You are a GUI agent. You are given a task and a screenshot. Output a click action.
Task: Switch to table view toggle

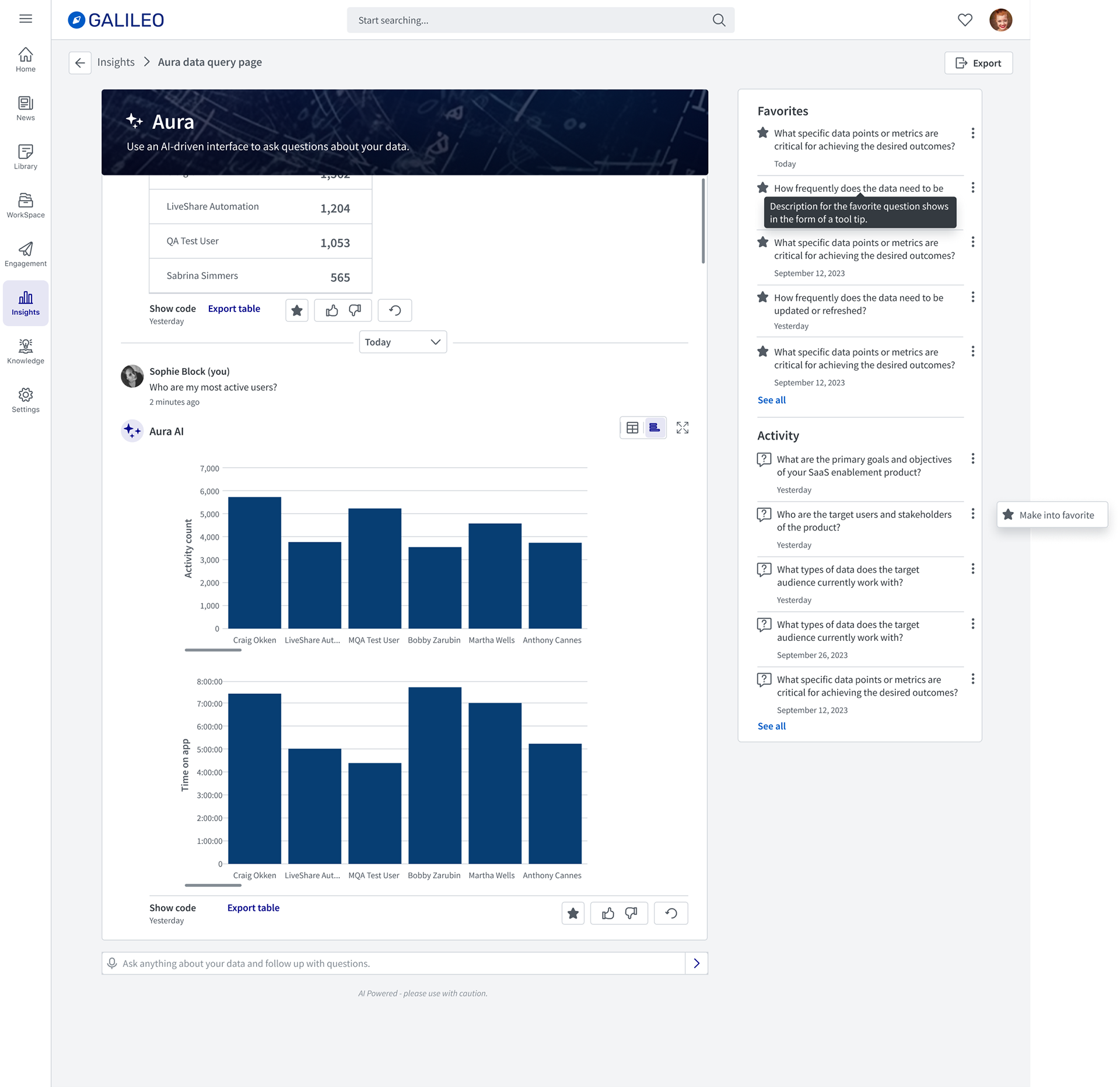632,428
